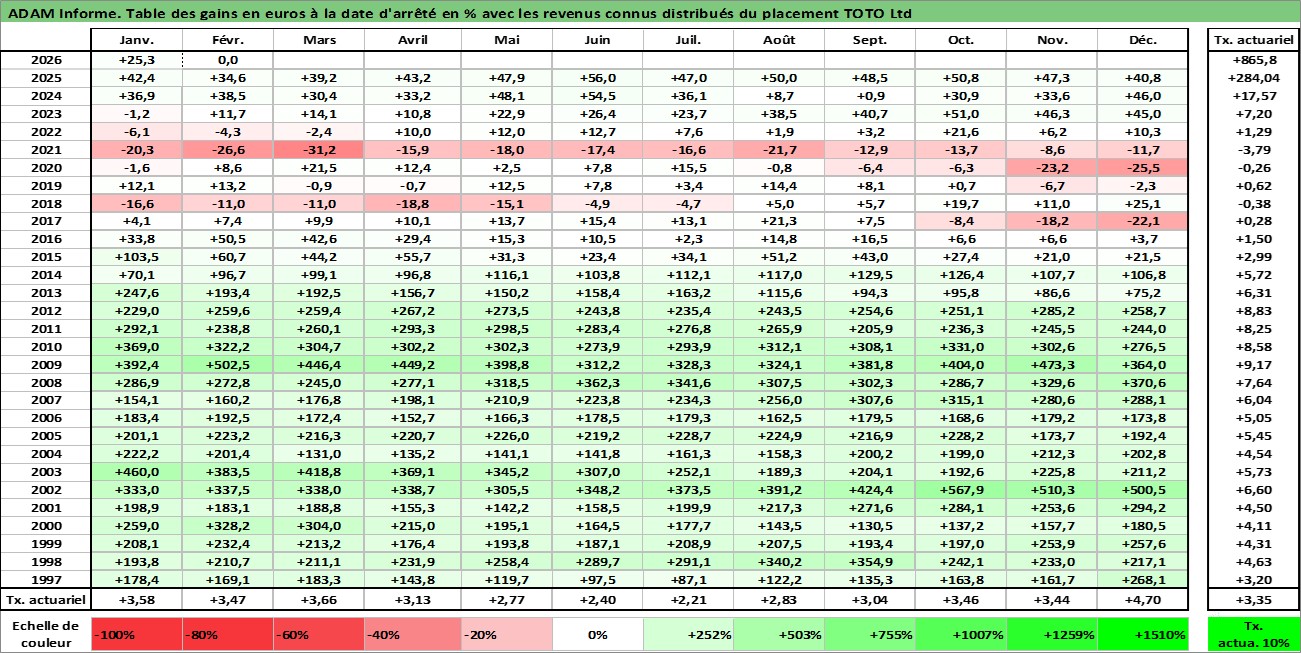Screen dimensions: 1301x653
Task: Click the 1997 Déc. cell +268,1
Action: click(x=1142, y=579)
